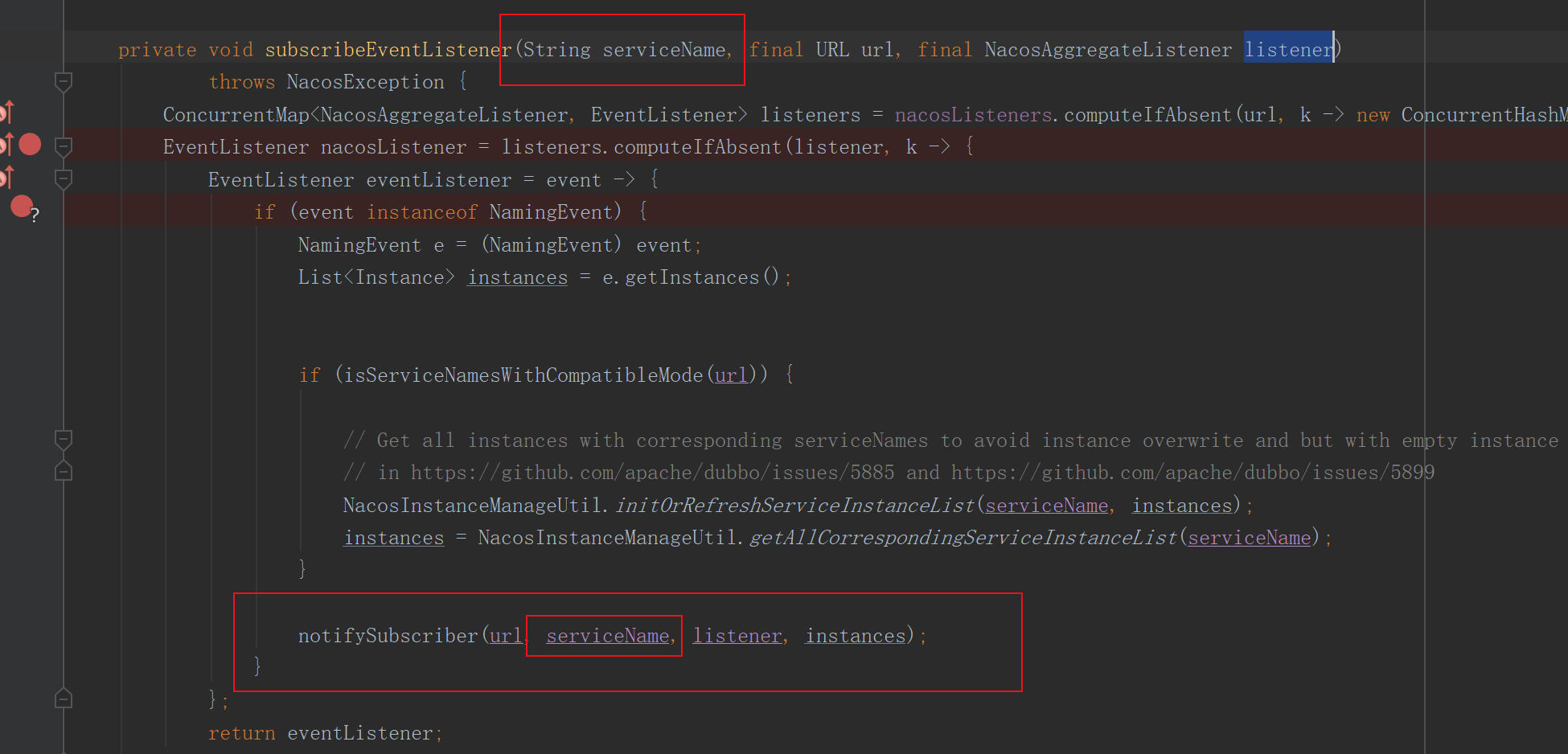This screenshot has height=754, width=1568.
Task: Click 'serviceName' argument in notifySubscriber call
Action: pyautogui.click(x=607, y=636)
